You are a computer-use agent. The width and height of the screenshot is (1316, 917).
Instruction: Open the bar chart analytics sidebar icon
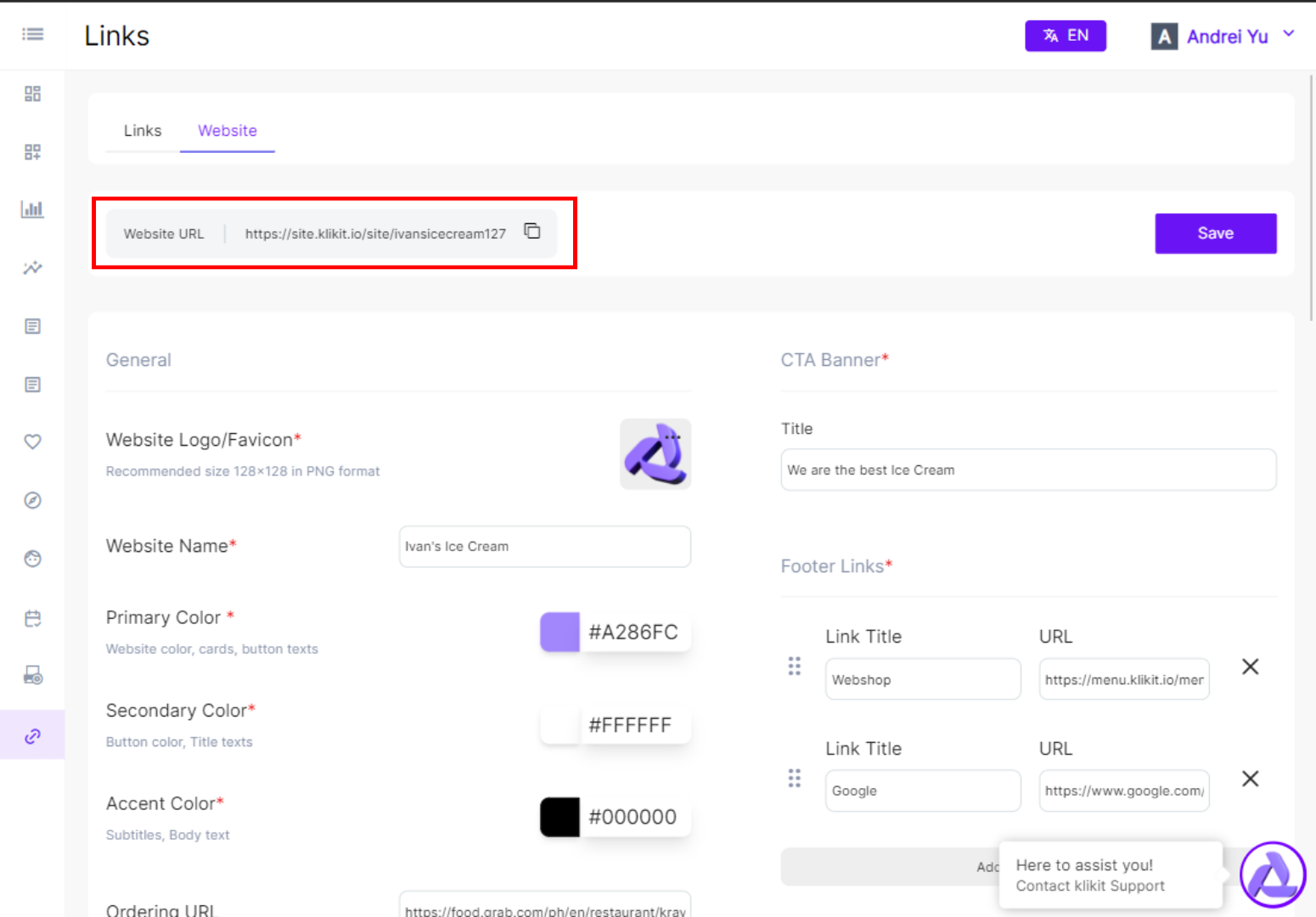(32, 209)
